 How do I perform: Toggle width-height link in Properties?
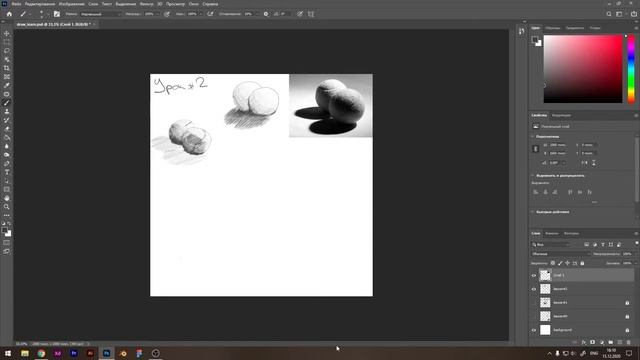[536, 149]
